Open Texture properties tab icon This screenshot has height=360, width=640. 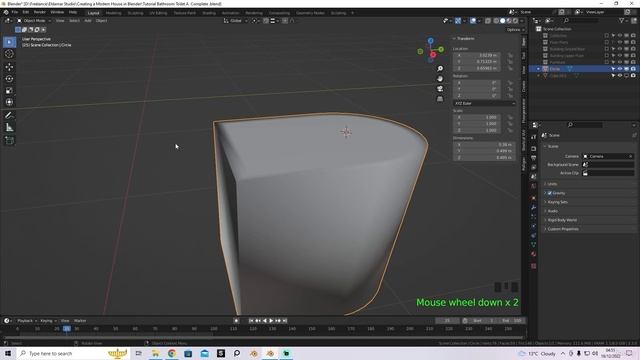click(x=533, y=266)
